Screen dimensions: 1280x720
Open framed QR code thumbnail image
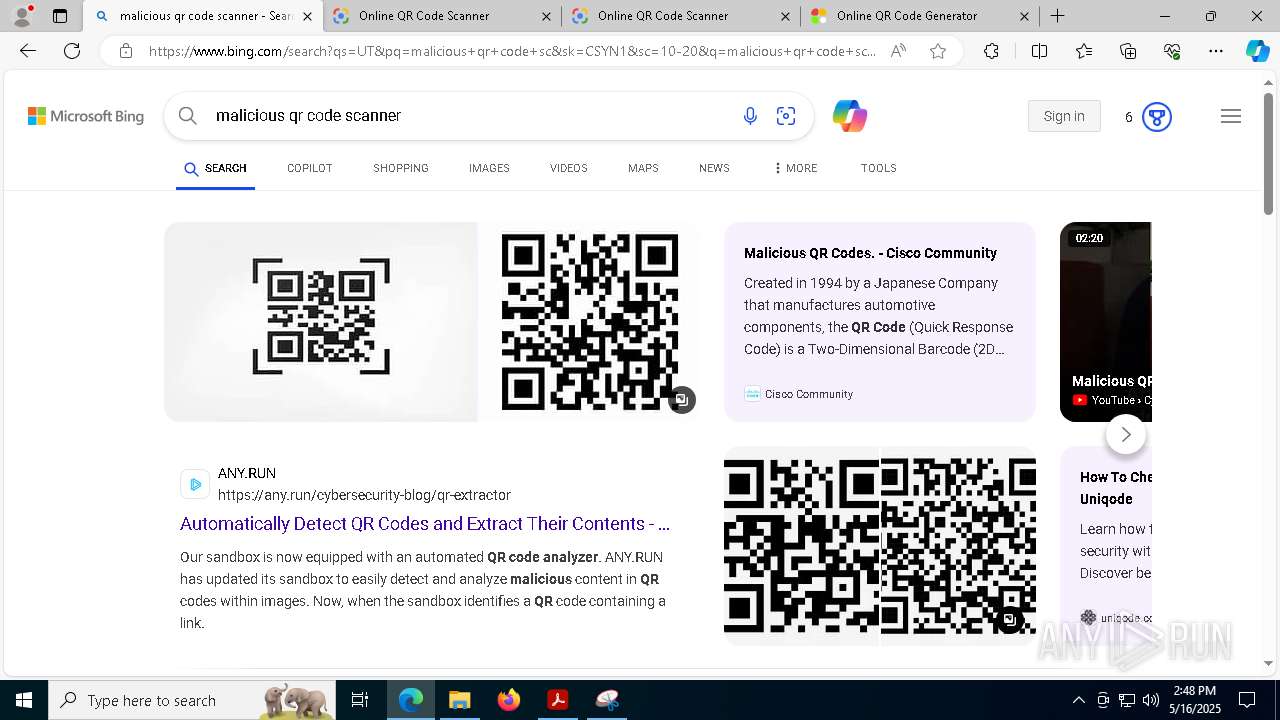click(321, 322)
